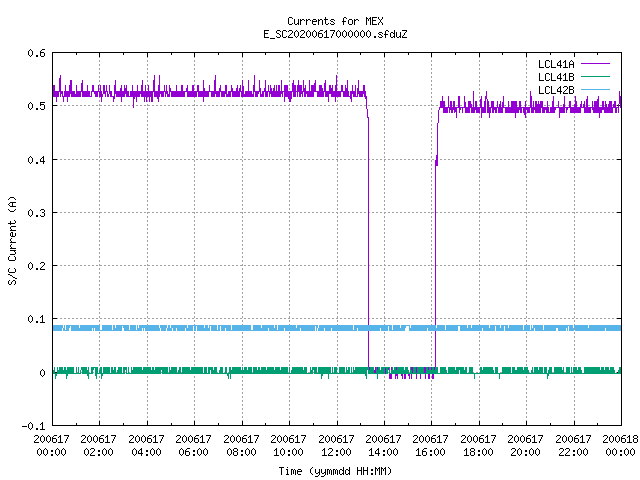Click the 0.1 y-axis tick label

36,319
